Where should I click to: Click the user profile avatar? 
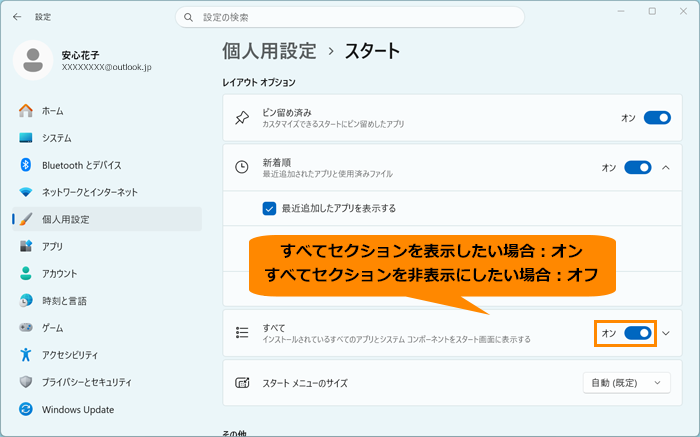pos(33,60)
